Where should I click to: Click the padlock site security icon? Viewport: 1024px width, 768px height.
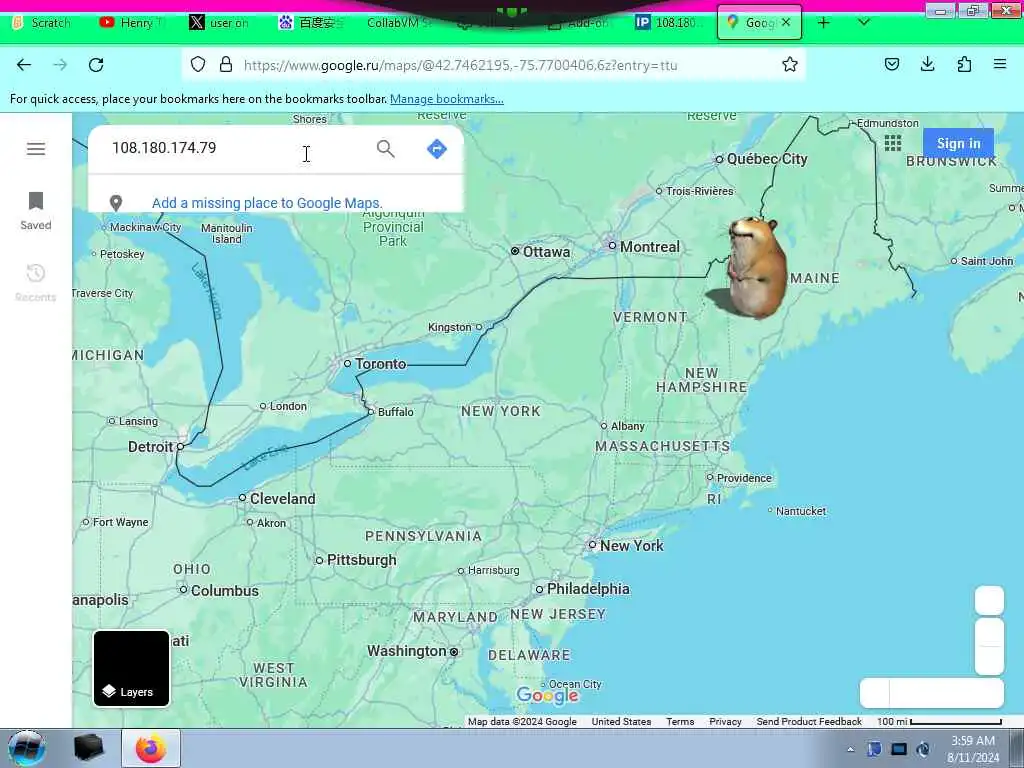226,65
